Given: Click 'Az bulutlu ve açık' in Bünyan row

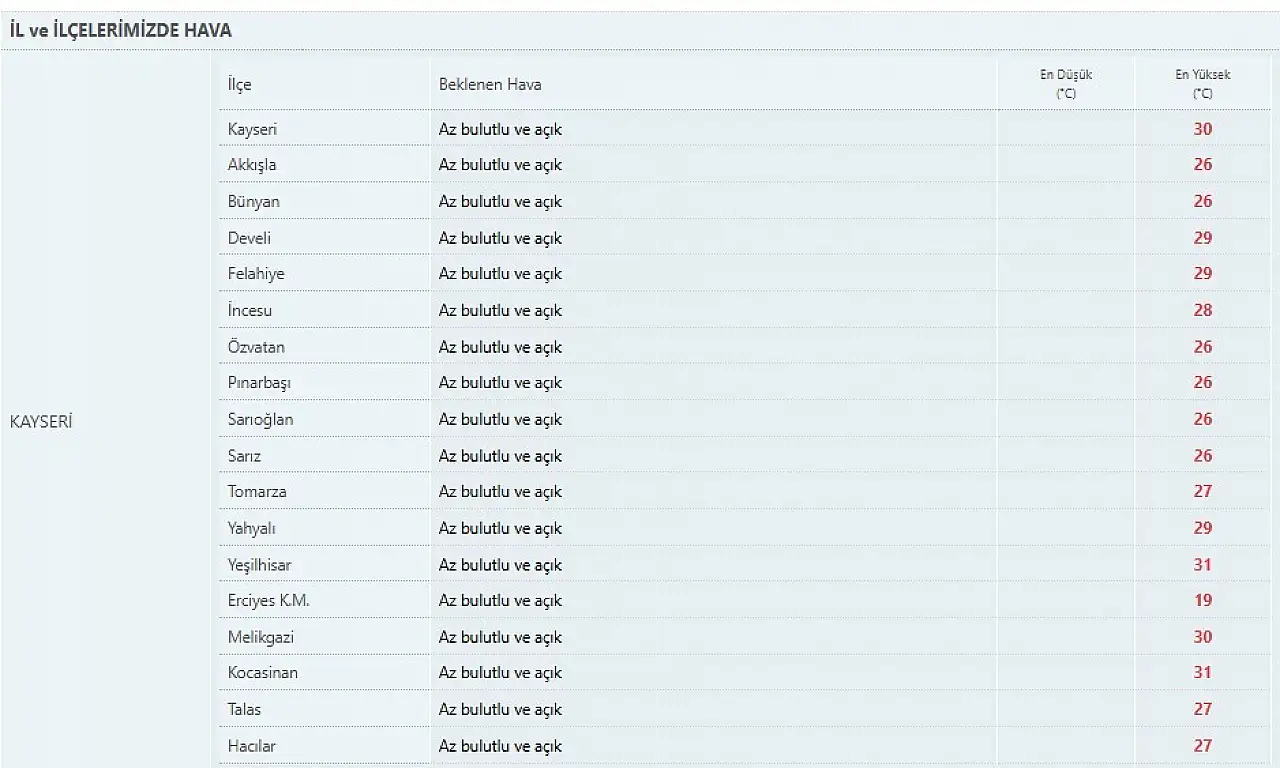Looking at the screenshot, I should click(x=500, y=202).
